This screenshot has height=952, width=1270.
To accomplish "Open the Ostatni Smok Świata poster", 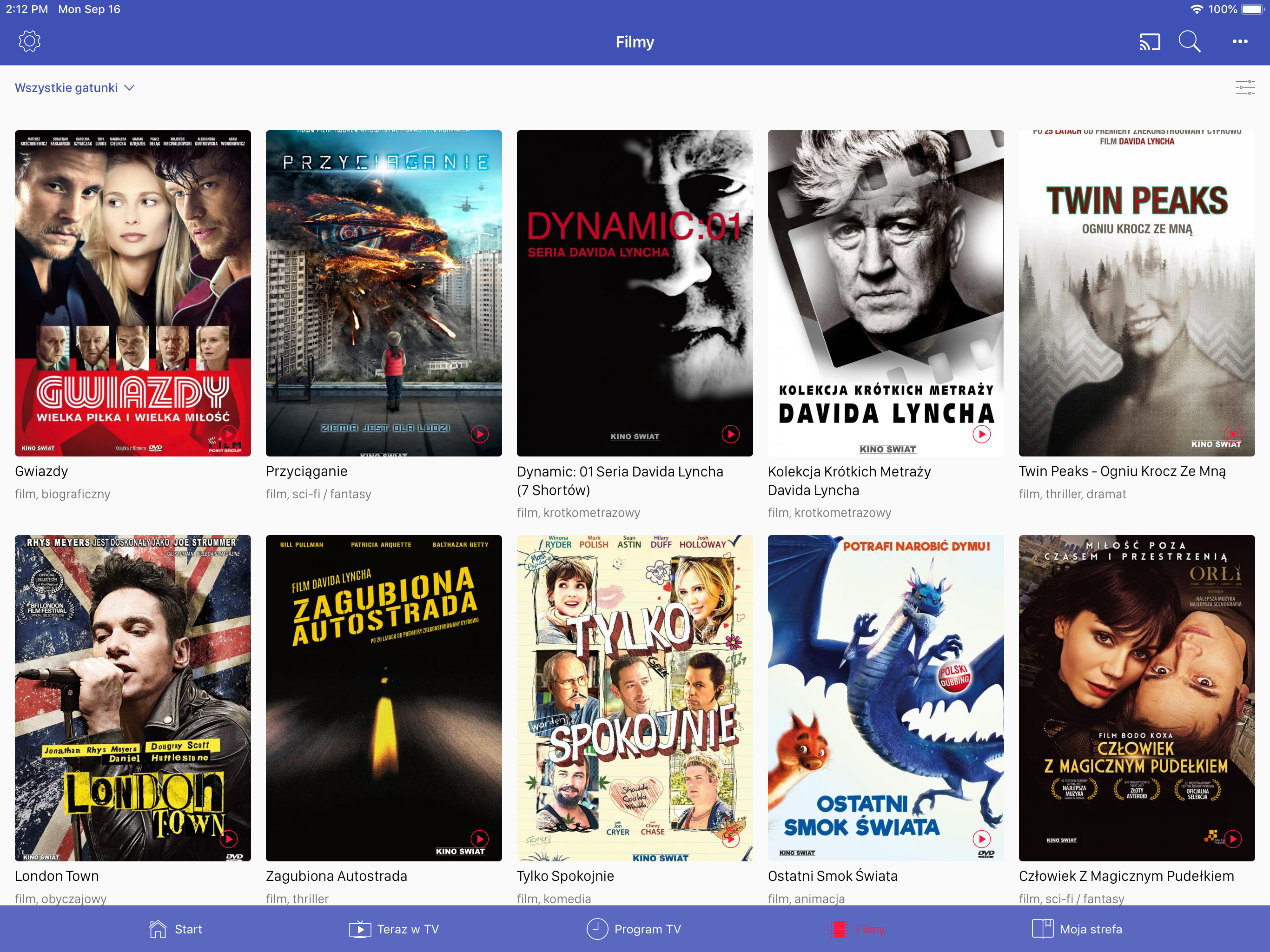I will coord(886,698).
